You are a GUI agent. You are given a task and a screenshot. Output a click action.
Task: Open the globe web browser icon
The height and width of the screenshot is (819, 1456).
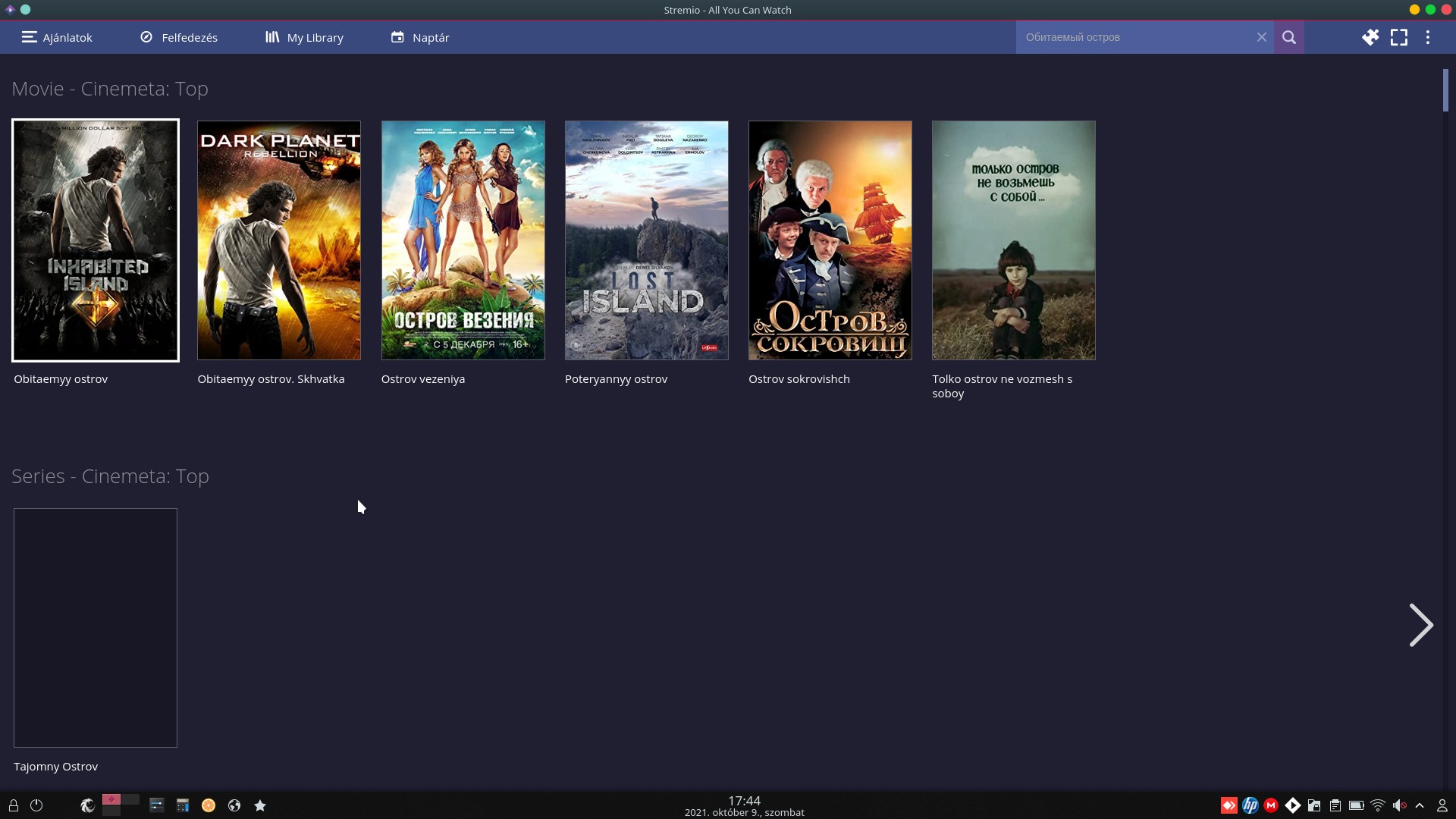pyautogui.click(x=234, y=805)
